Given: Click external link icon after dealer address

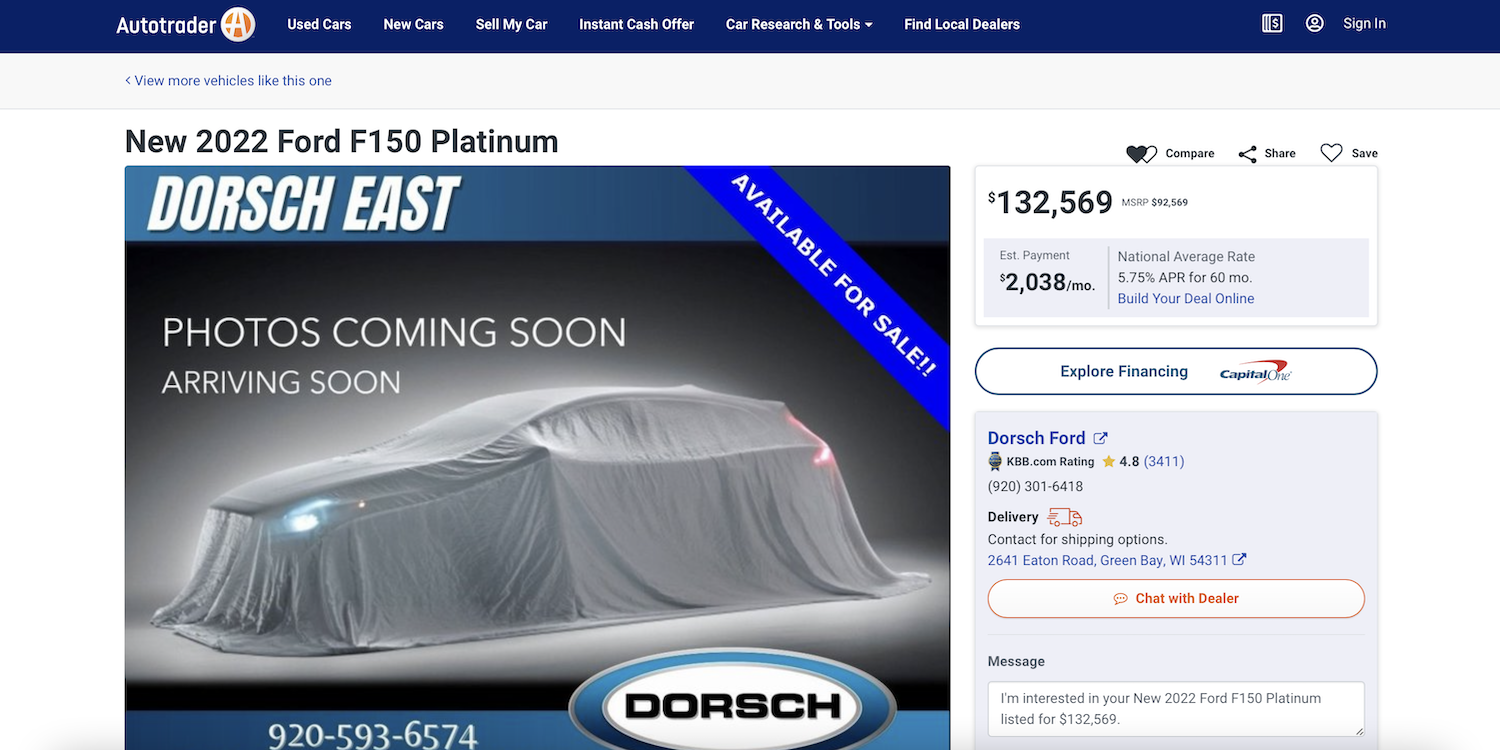Looking at the screenshot, I should pyautogui.click(x=1239, y=560).
